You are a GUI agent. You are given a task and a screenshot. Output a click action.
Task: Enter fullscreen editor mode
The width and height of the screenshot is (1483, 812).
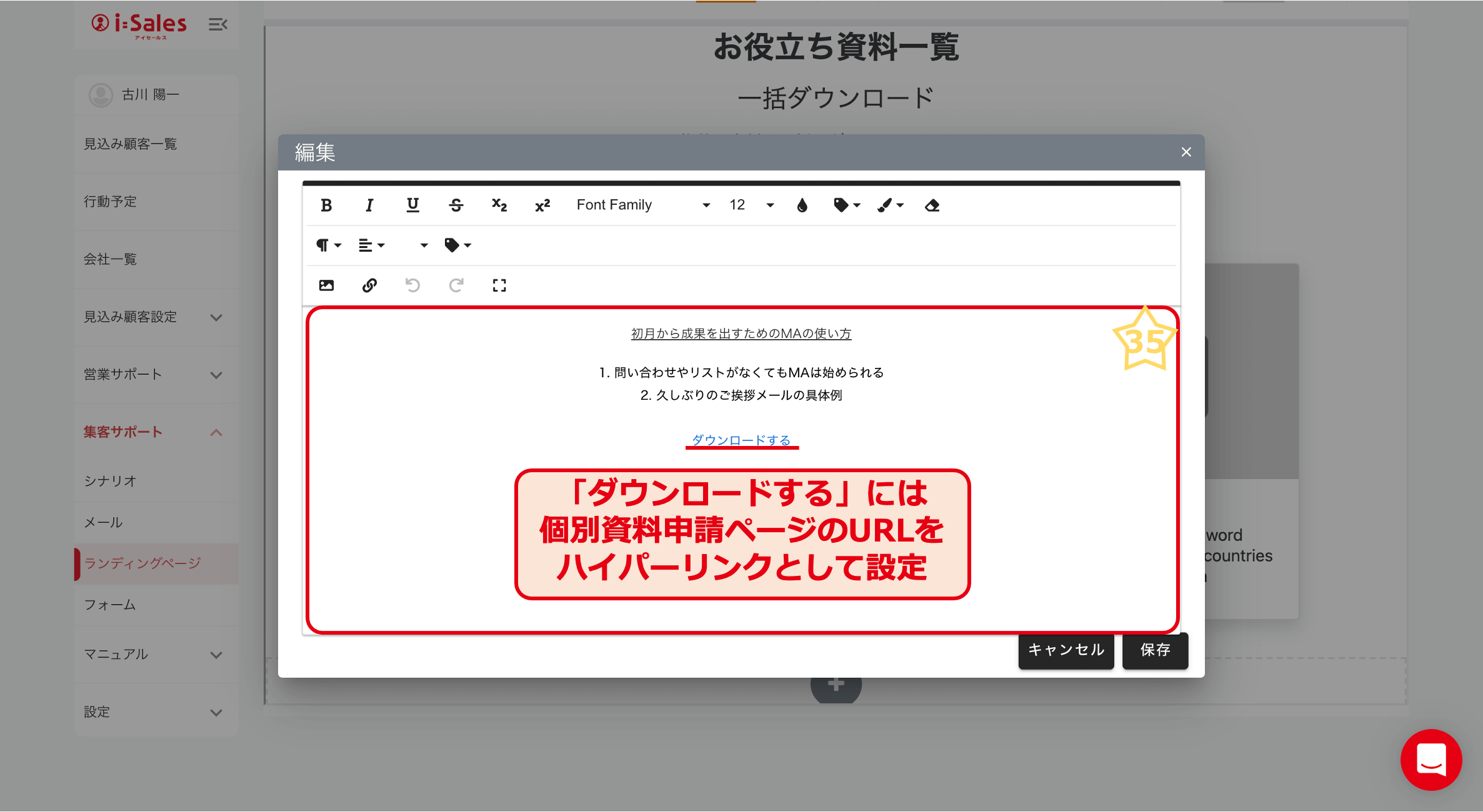[x=499, y=285]
